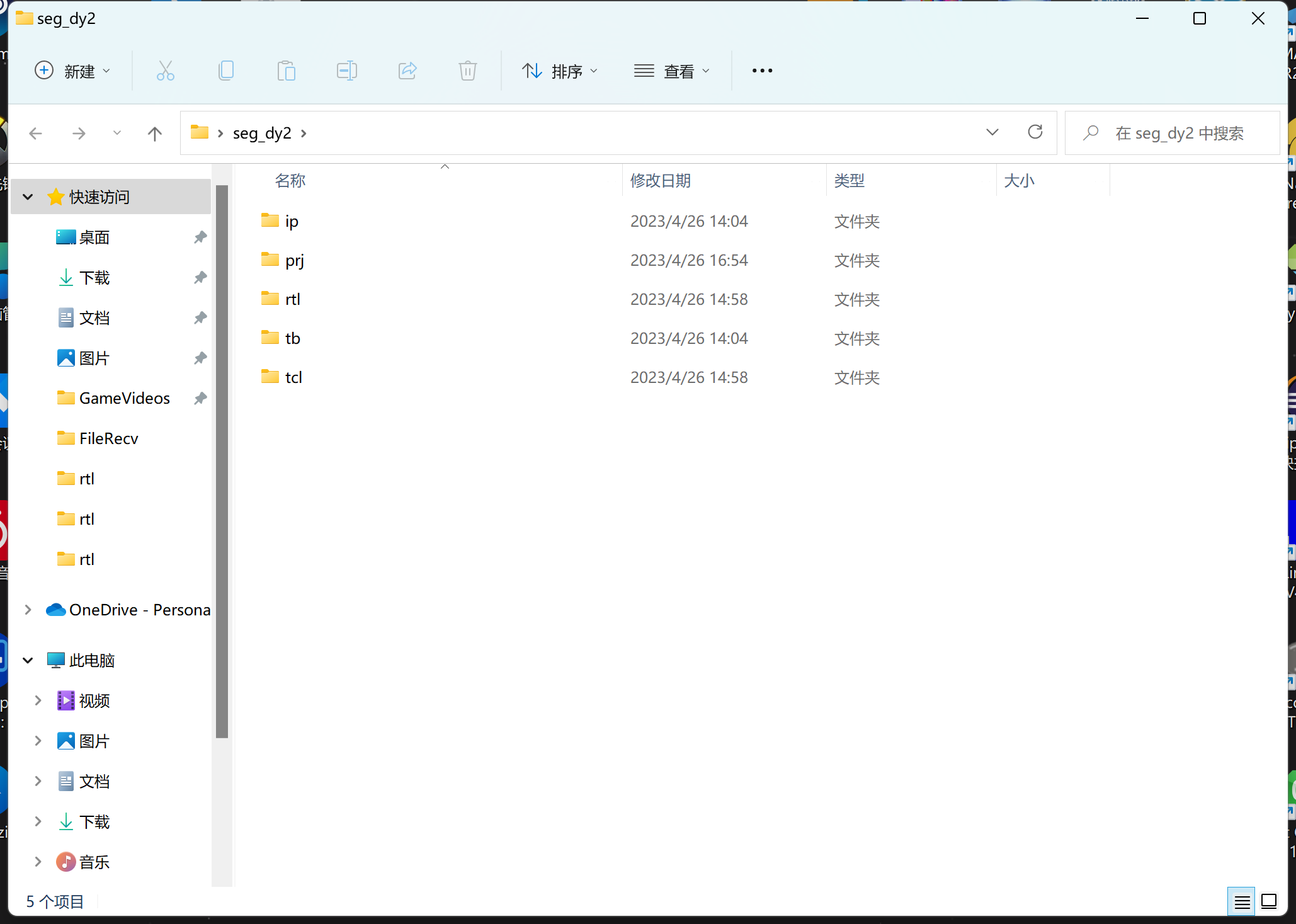
Task: Click the Delete trash can icon
Action: click(x=468, y=71)
